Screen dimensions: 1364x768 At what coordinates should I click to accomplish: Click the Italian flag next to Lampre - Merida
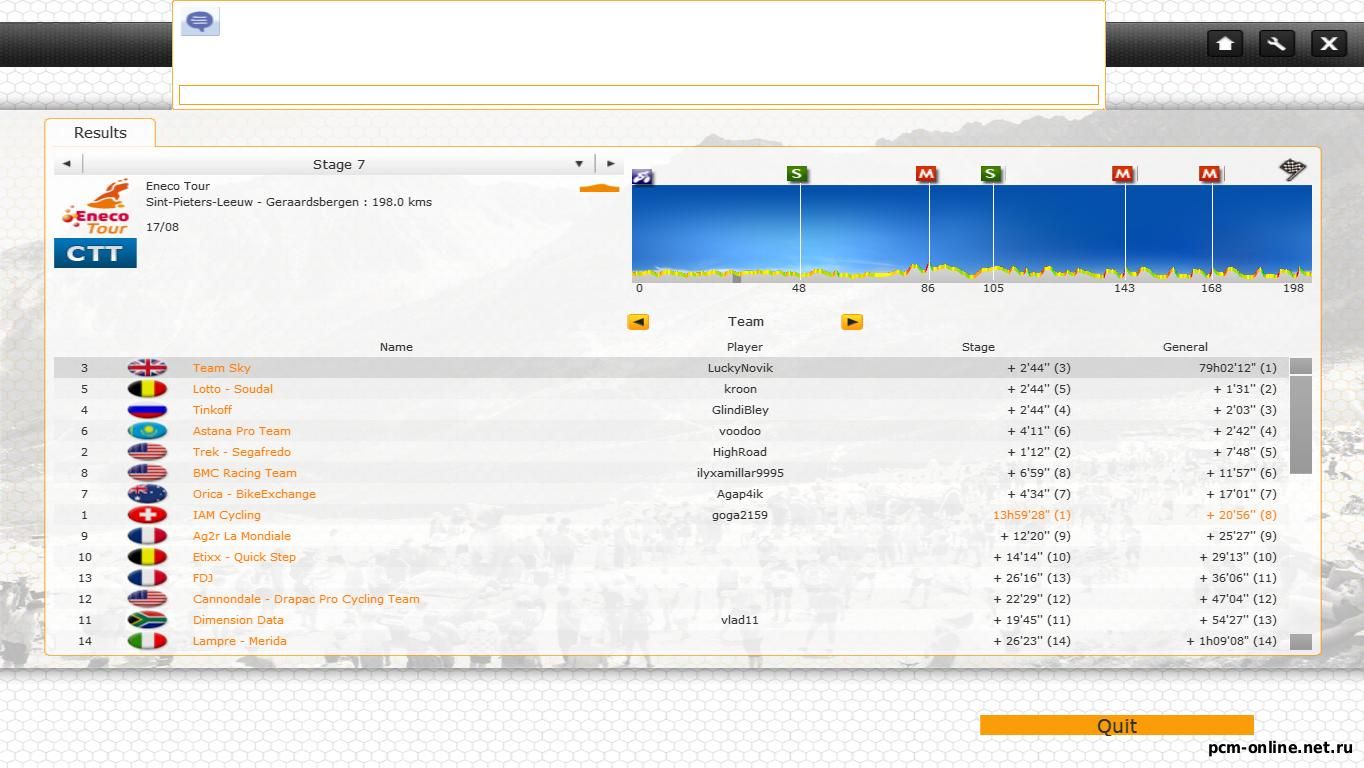click(147, 641)
